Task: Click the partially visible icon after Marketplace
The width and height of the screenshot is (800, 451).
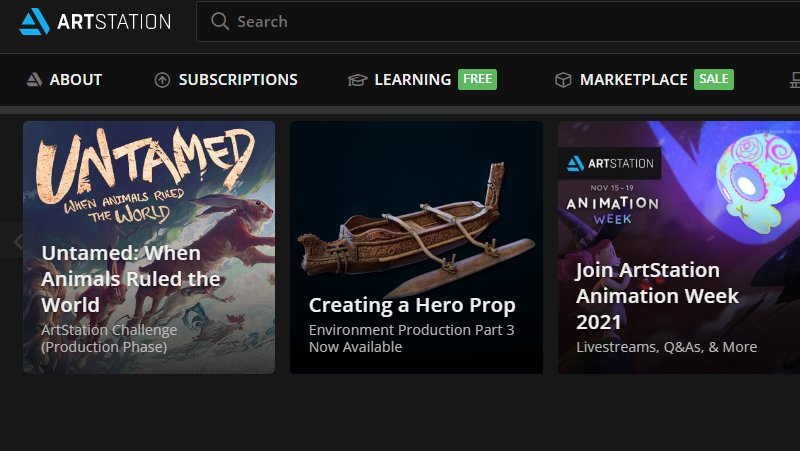Action: tap(795, 80)
